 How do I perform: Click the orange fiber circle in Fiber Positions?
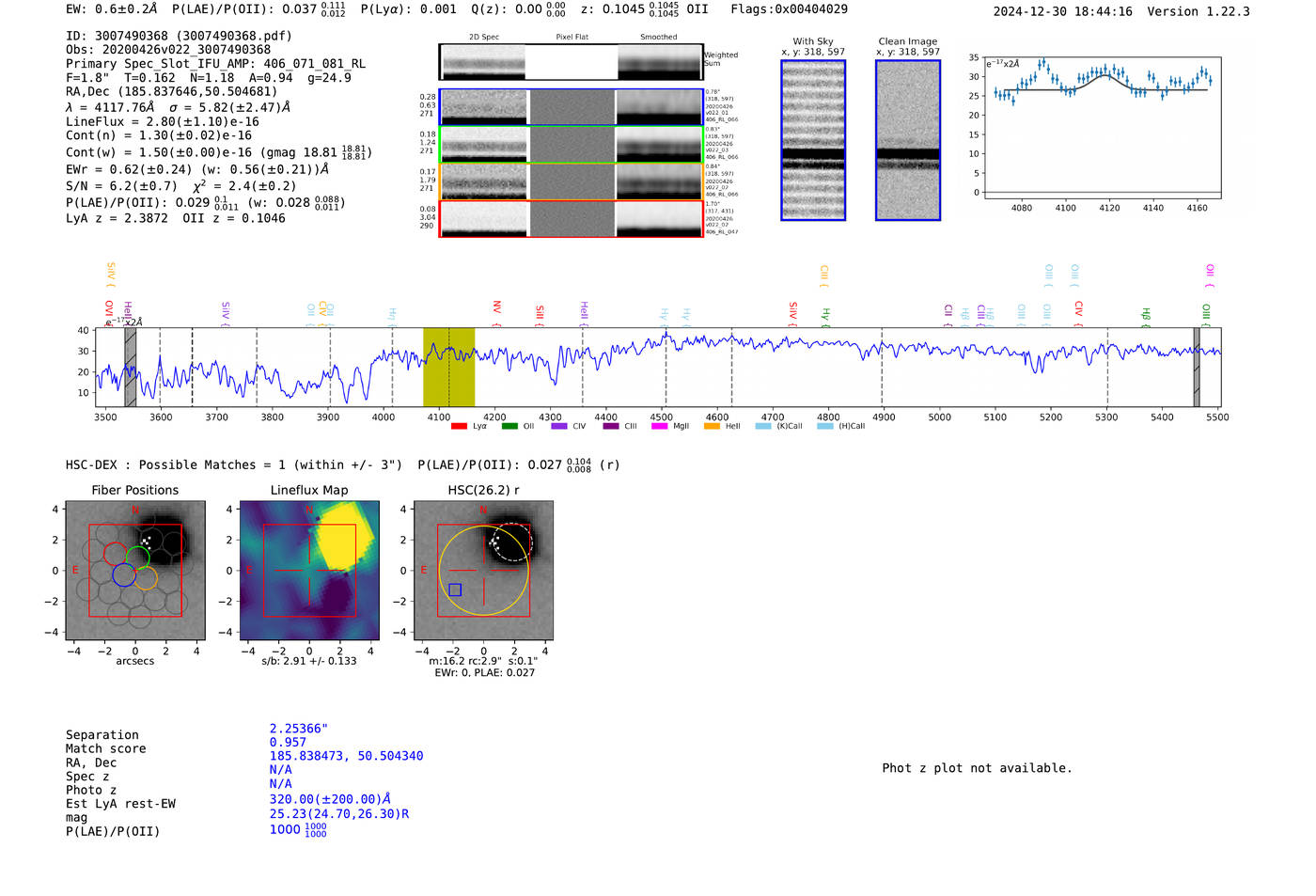146,577
